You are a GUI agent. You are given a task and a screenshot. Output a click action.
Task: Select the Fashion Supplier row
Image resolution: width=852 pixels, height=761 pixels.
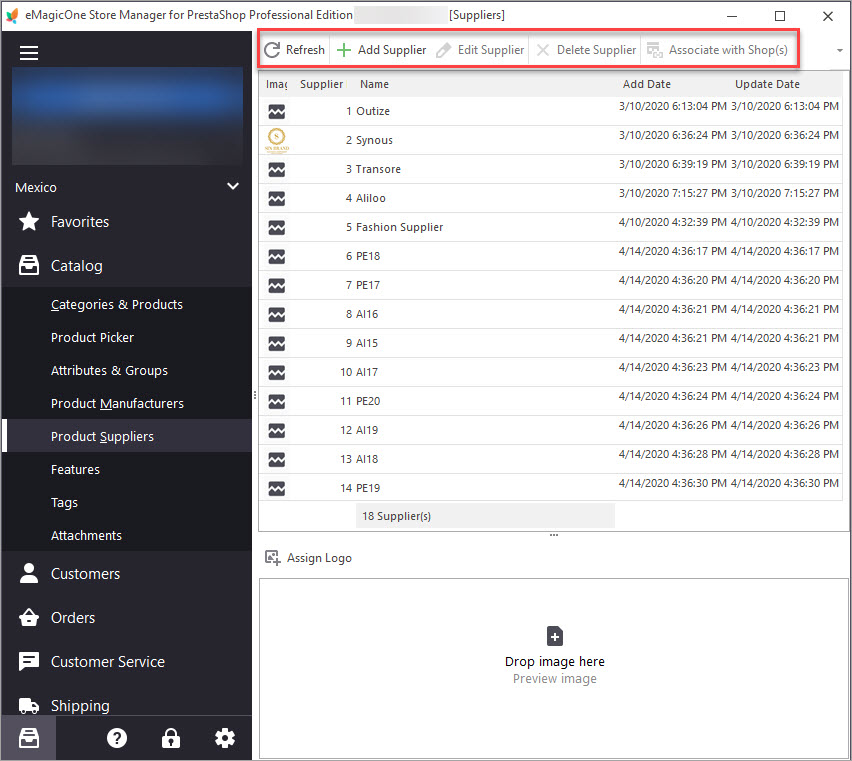click(550, 227)
